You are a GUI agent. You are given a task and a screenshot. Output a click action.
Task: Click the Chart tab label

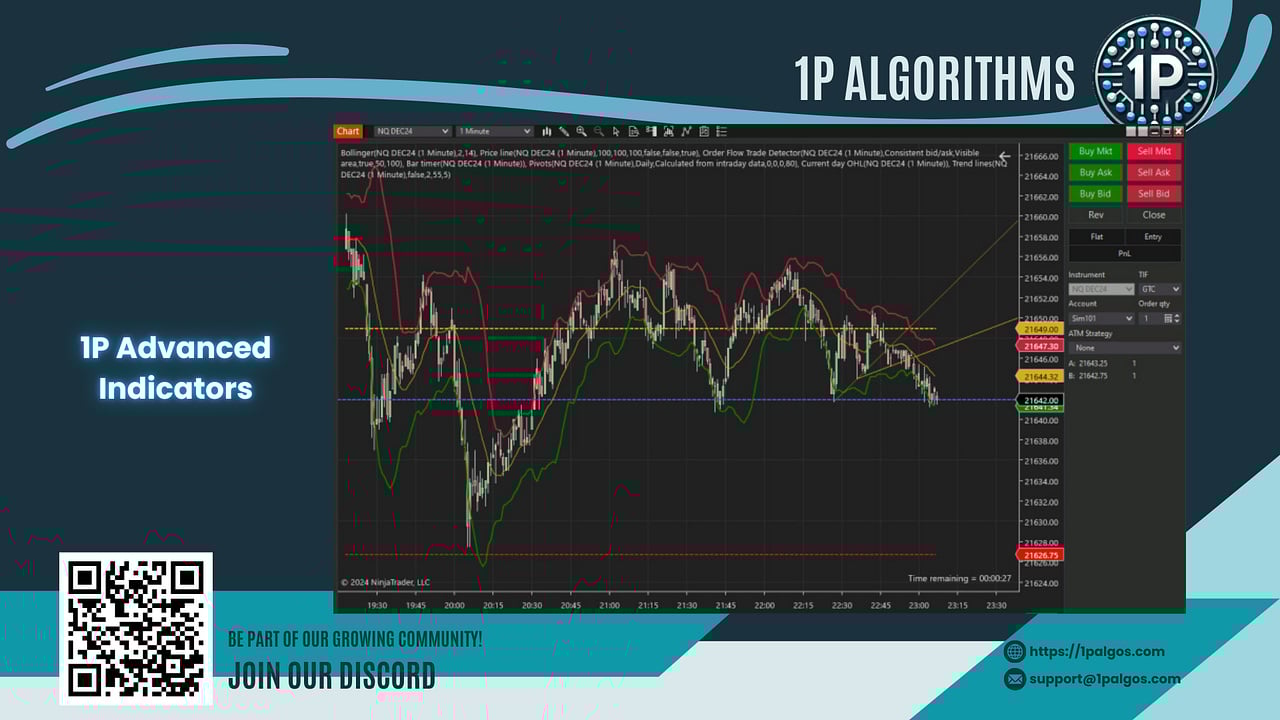pos(348,131)
